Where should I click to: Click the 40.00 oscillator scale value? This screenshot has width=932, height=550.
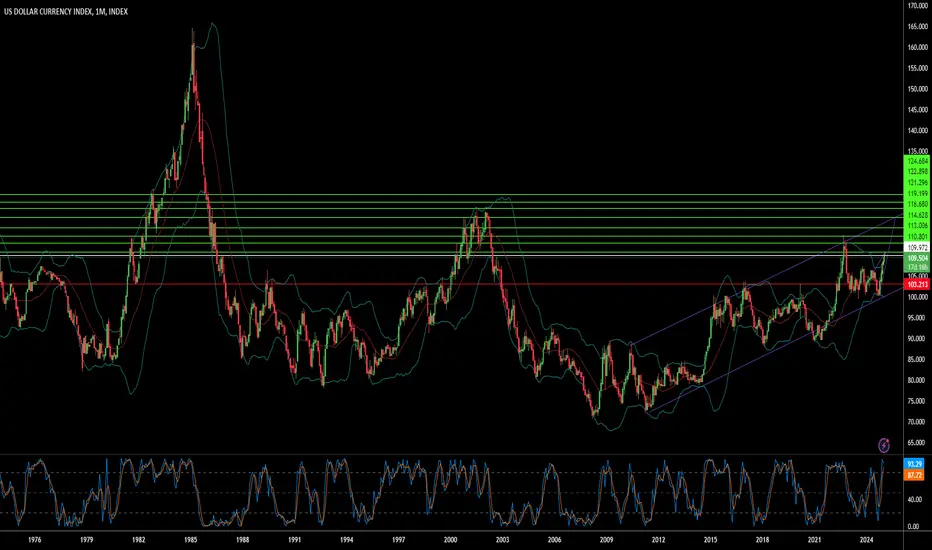914,500
